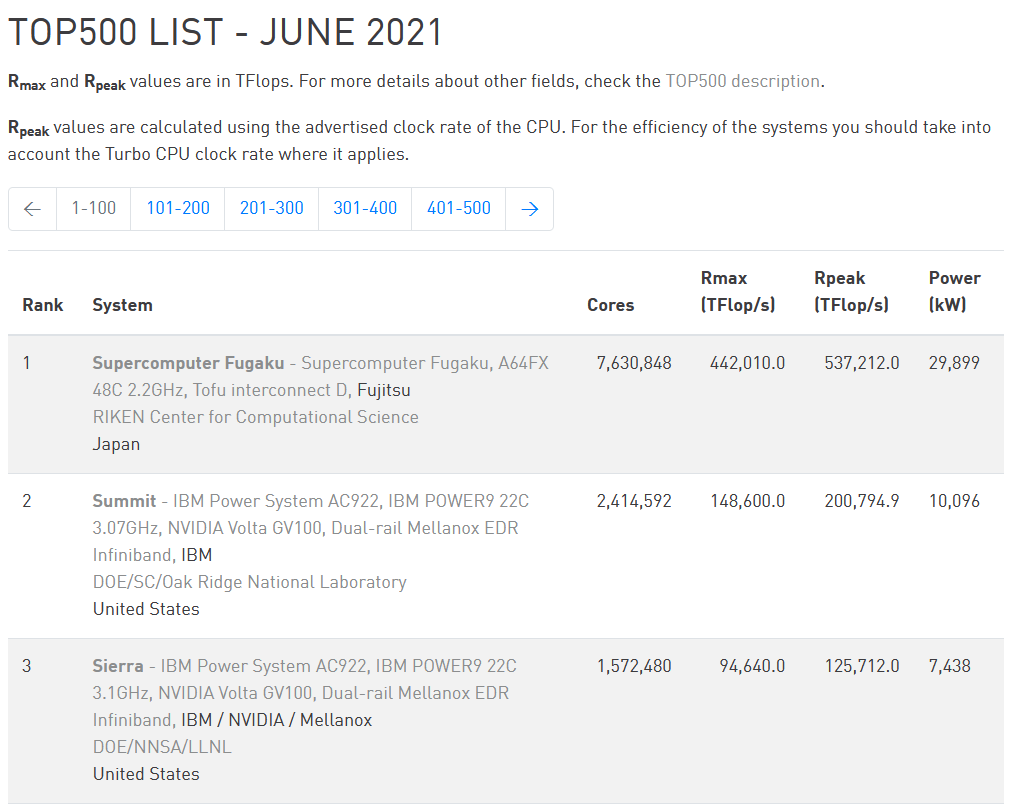Select Fugaku Rmax value 442,010.0
The height and width of the screenshot is (808, 1012).
coord(747,363)
